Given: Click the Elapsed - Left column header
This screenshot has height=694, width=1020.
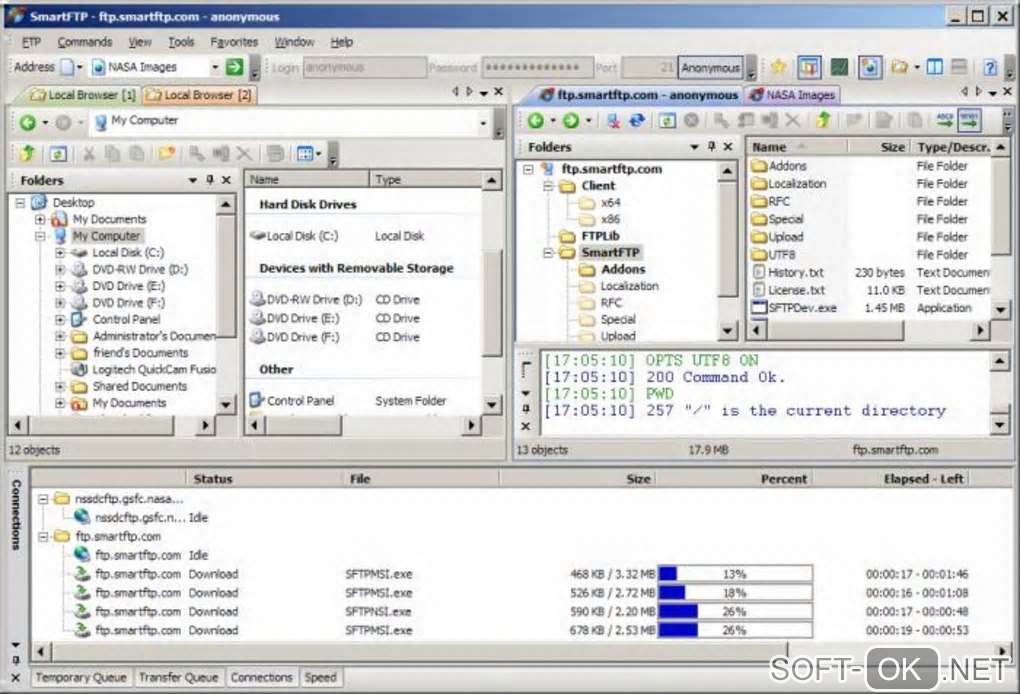Looking at the screenshot, I should pyautogui.click(x=891, y=479).
